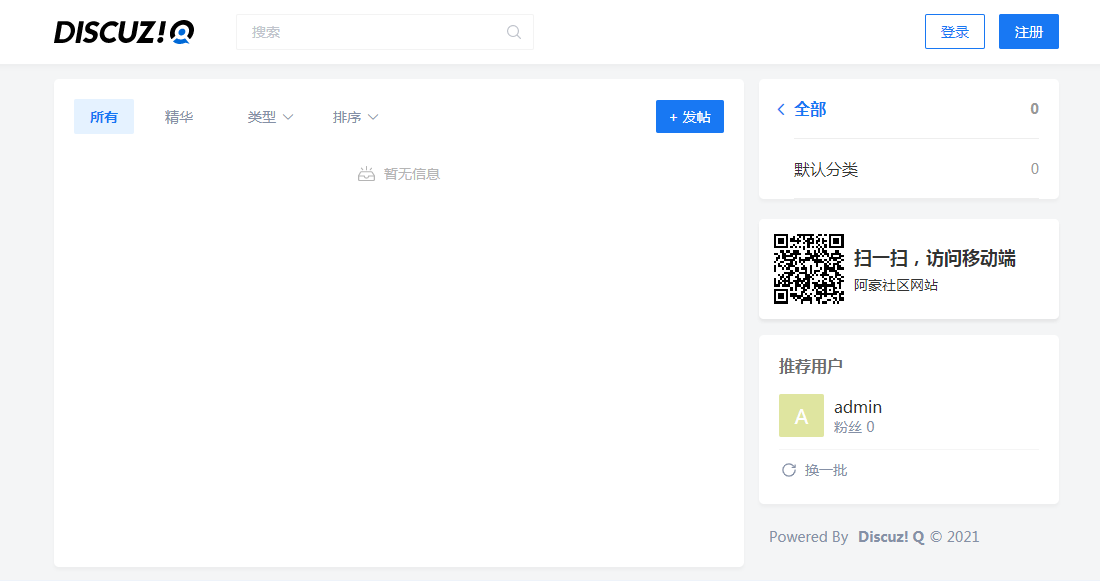This screenshot has width=1100, height=581.
Task: Open the 类型 dropdown
Action: click(270, 117)
